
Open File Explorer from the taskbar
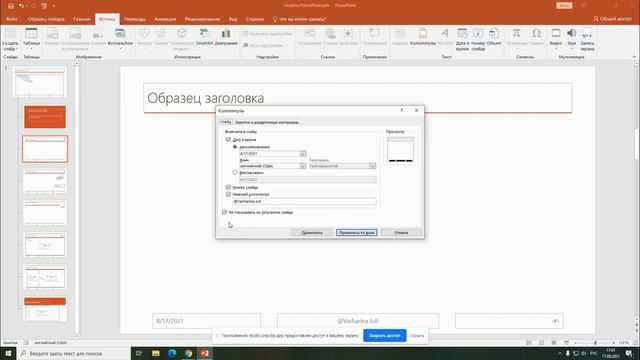coord(156,353)
